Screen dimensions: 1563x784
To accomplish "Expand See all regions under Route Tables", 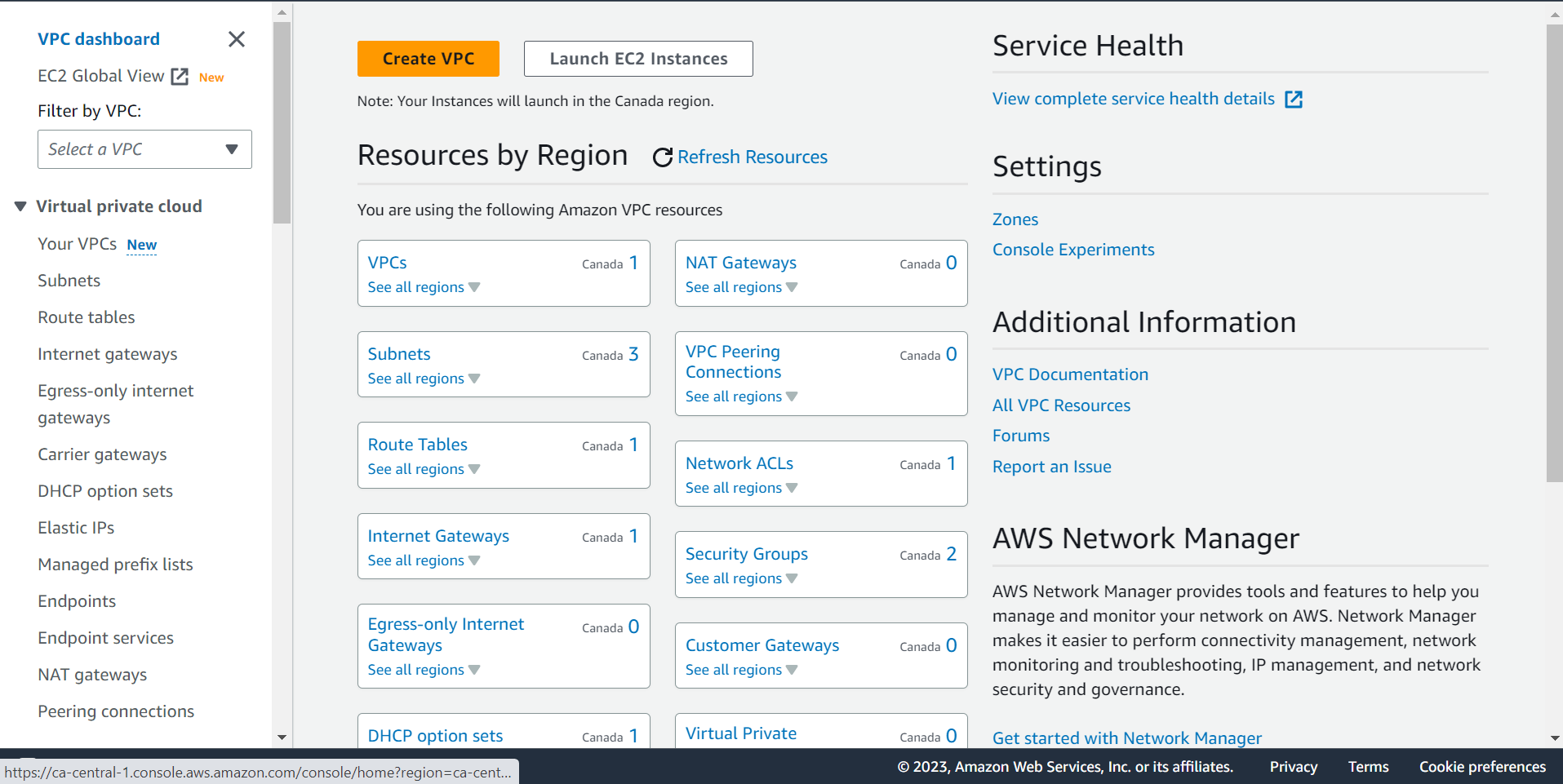I will click(x=424, y=469).
